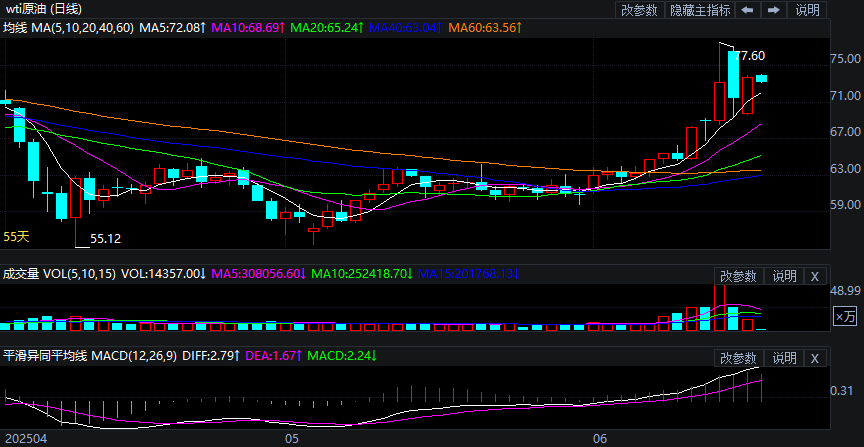
Task: Hide the main indicator via 隐藏主指标
Action: 700,10
